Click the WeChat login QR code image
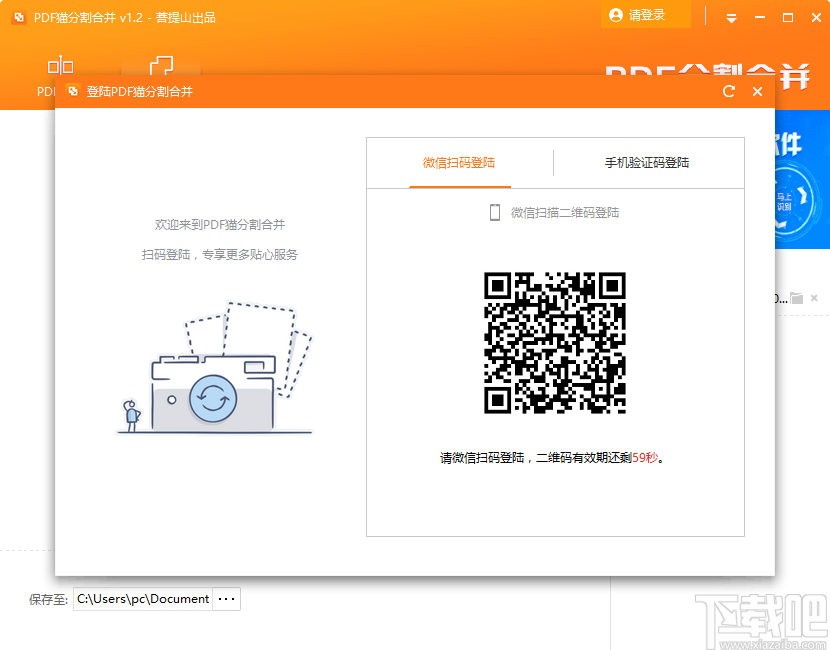 (555, 343)
